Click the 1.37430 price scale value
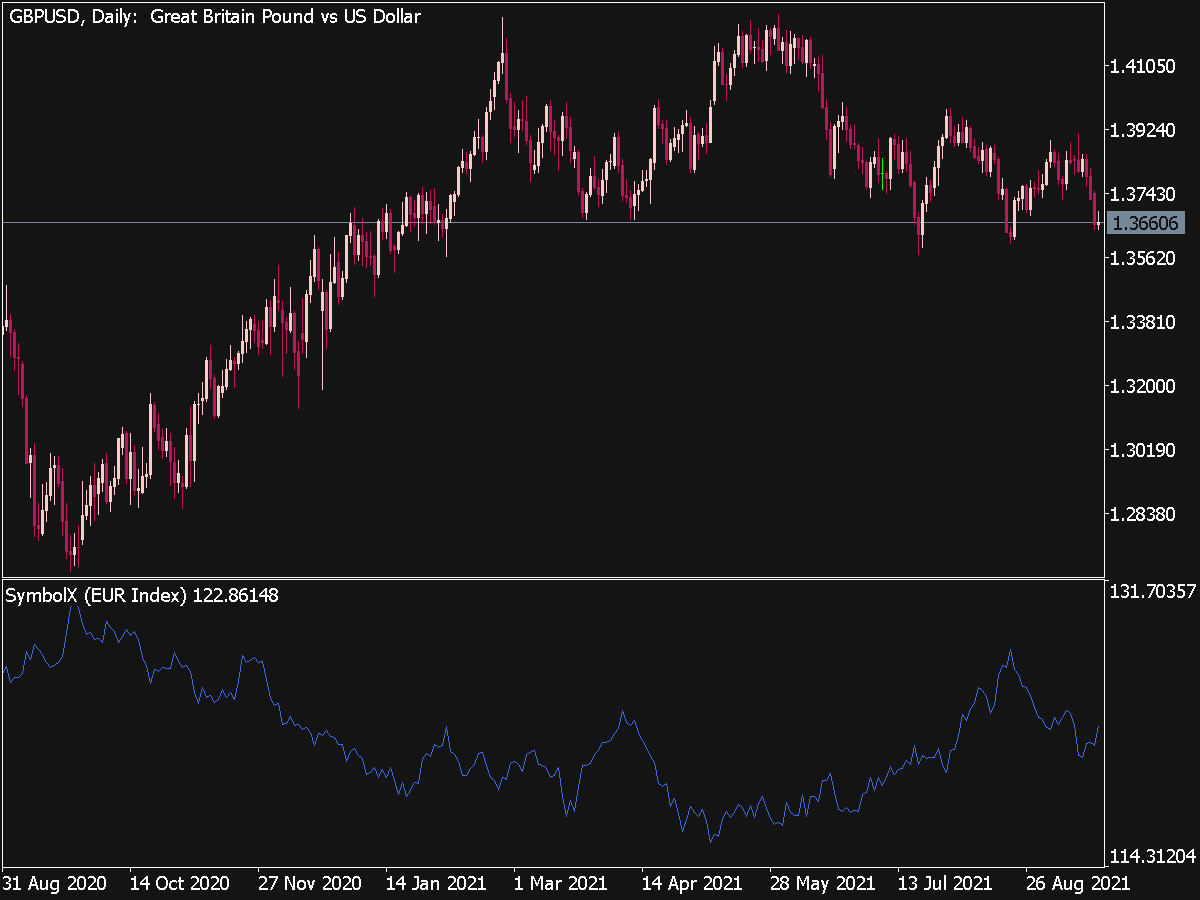The image size is (1200, 900). (x=1143, y=194)
